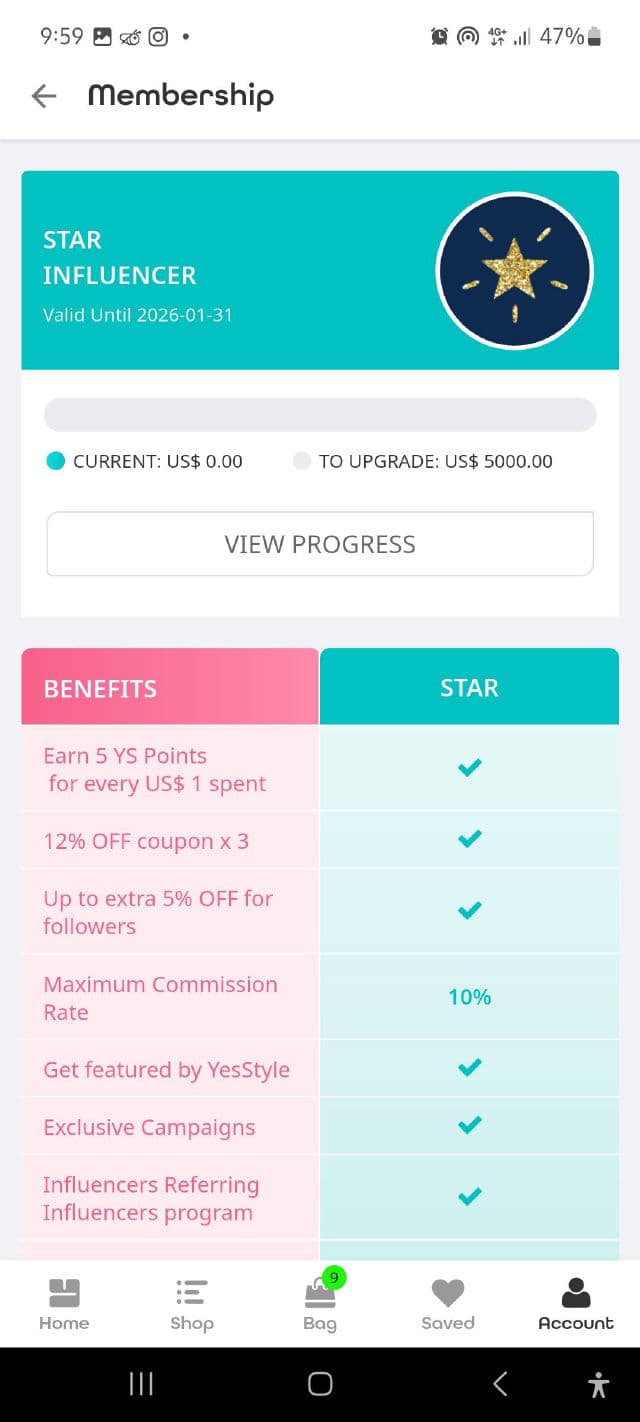This screenshot has height=1422, width=640.
Task: Select the STAR column header
Action: [469, 688]
